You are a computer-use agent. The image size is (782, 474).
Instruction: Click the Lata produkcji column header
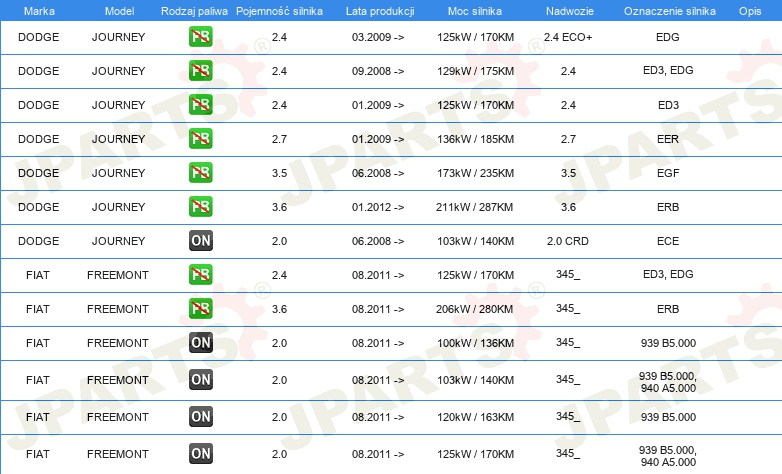click(x=380, y=11)
